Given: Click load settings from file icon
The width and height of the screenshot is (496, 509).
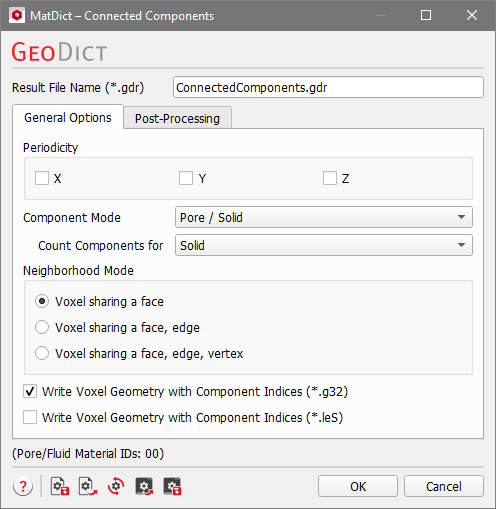Looking at the screenshot, I should point(88,486).
